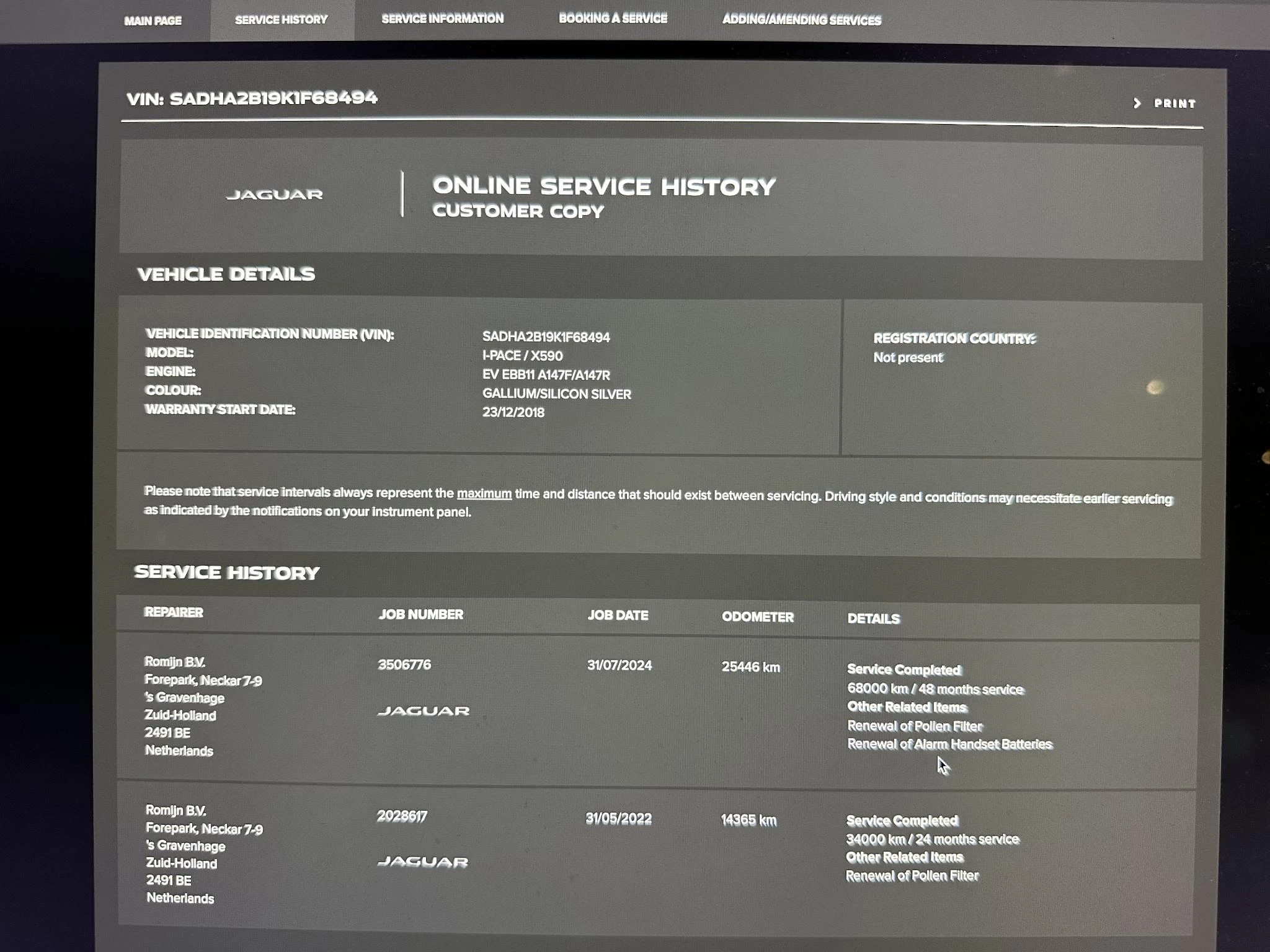Select VIN value in Vehicle Details
The height and width of the screenshot is (952, 1270).
(546, 337)
